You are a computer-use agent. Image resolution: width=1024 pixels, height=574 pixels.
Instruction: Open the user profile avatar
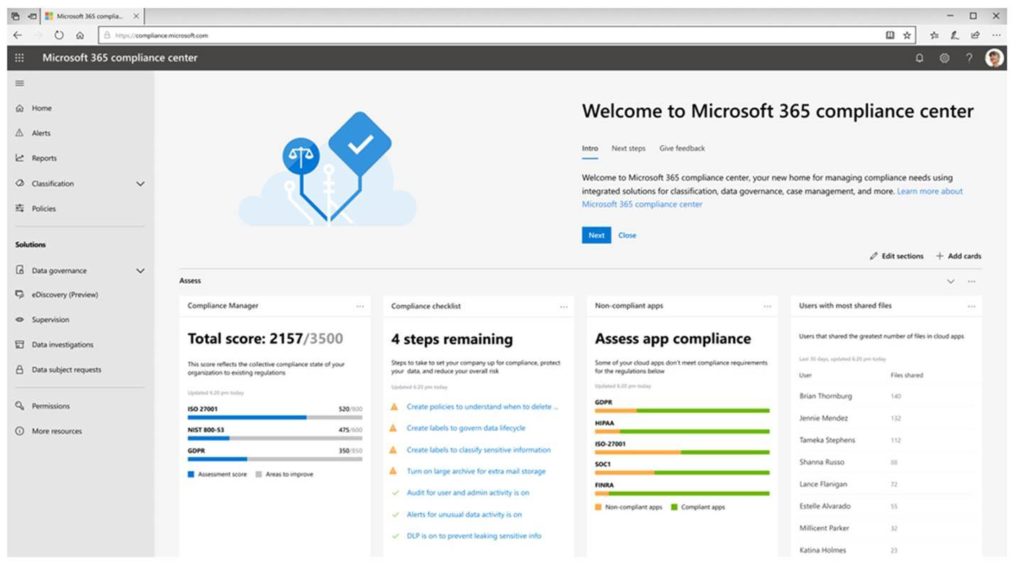pyautogui.click(x=995, y=58)
